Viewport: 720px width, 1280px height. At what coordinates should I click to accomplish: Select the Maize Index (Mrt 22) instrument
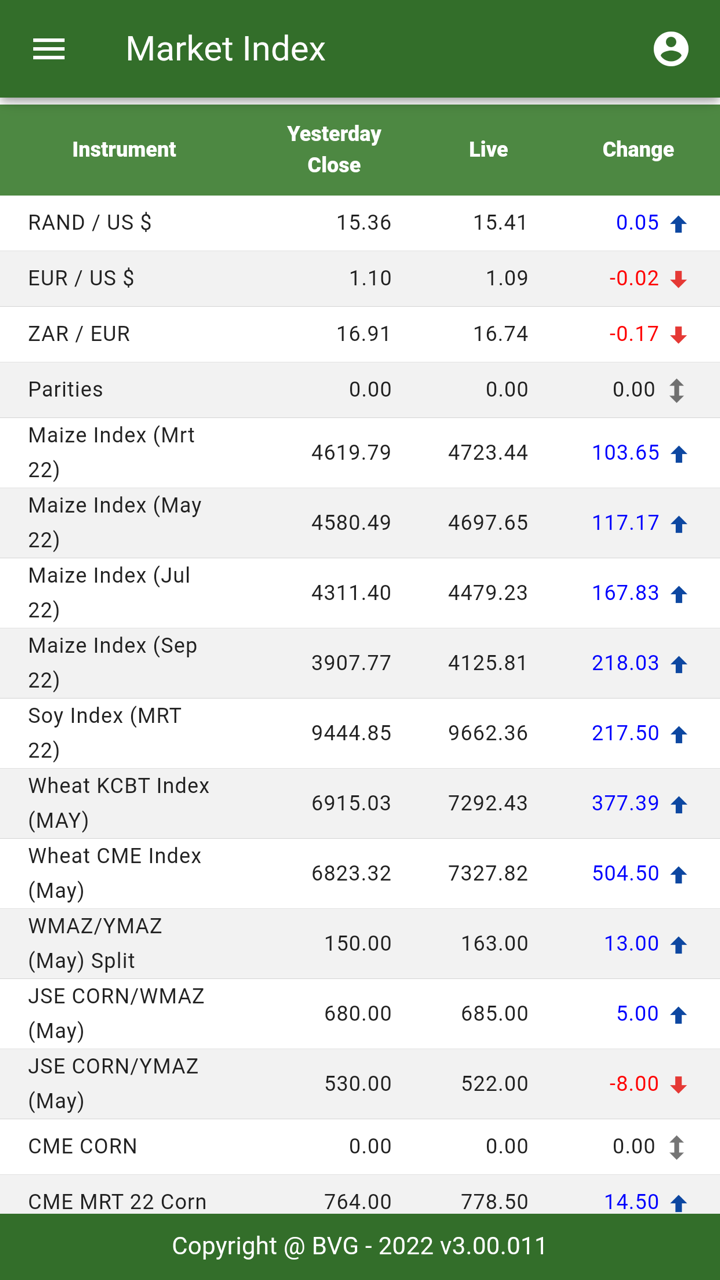111,452
